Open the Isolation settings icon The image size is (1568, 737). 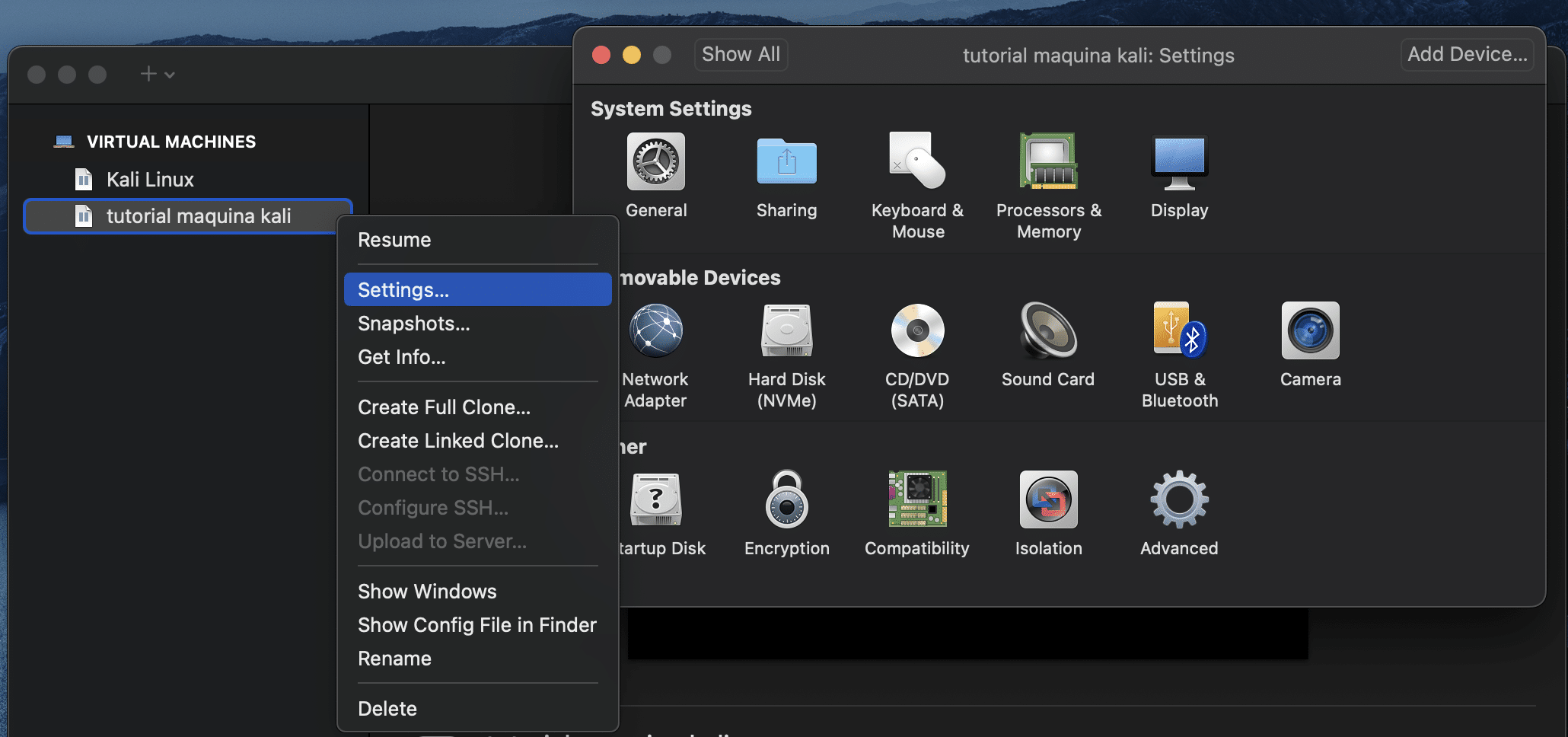click(x=1048, y=500)
